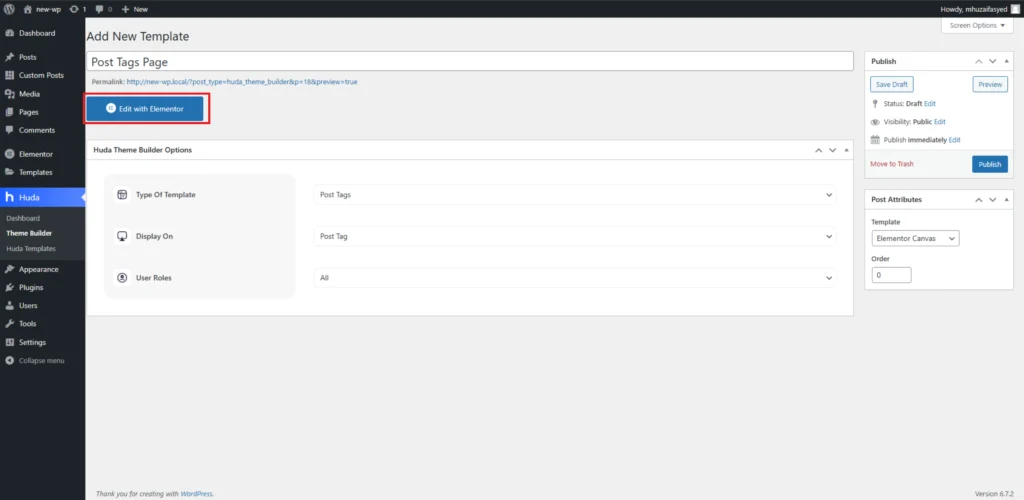Open the Huda submenu Dashboard
The image size is (1024, 500).
(23, 219)
